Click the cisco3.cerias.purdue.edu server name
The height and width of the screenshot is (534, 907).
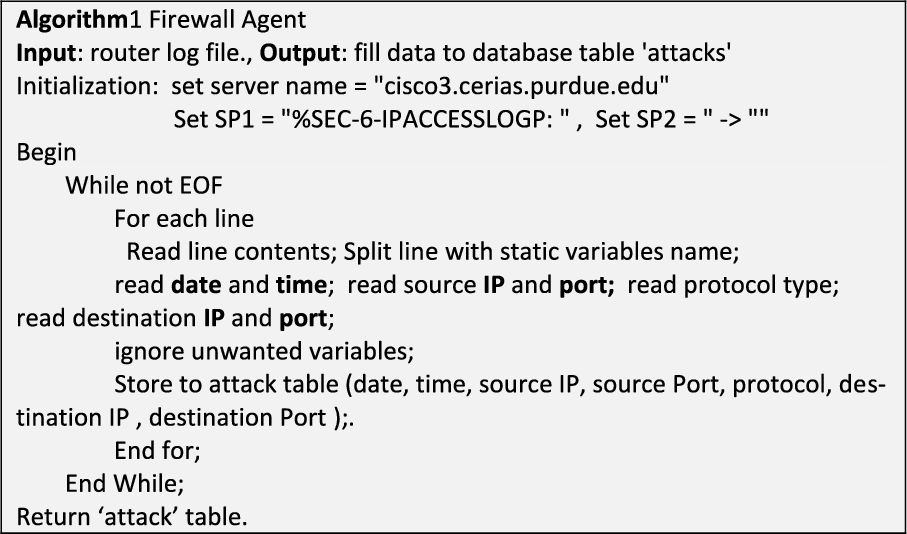click(521, 86)
